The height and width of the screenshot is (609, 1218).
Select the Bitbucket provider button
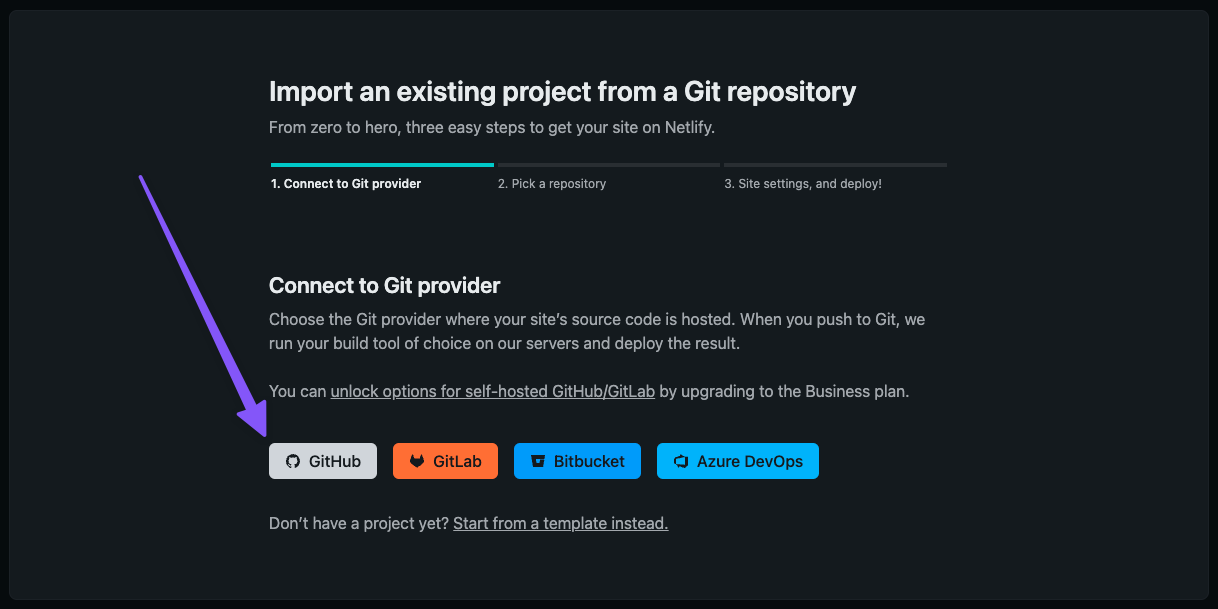tap(577, 461)
